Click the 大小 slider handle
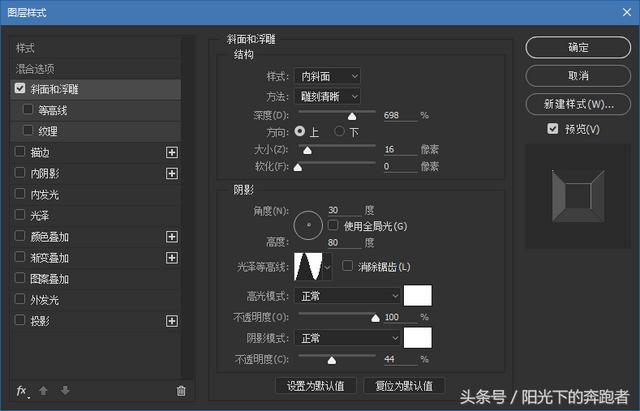 [x=307, y=151]
